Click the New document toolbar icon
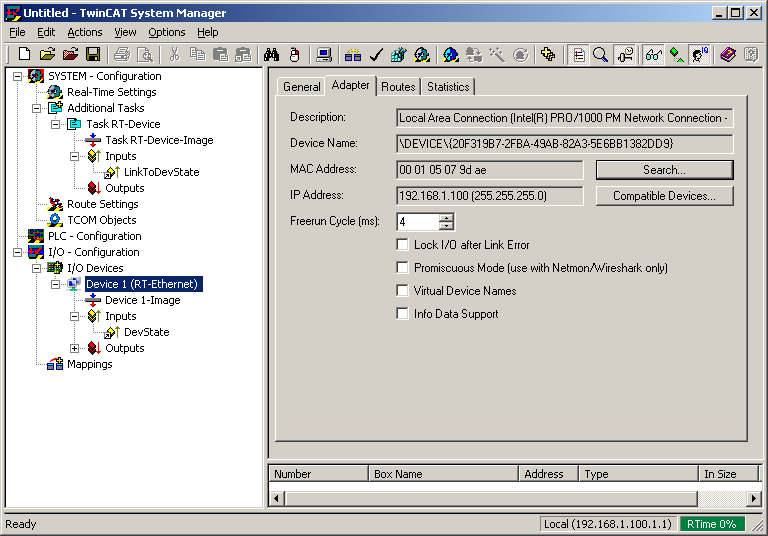Image resolution: width=768 pixels, height=536 pixels. pos(24,54)
